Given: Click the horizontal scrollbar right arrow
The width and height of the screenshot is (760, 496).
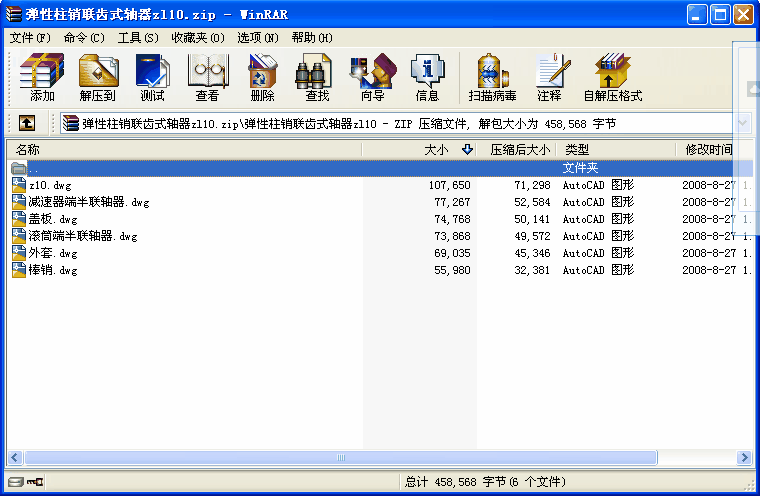Looking at the screenshot, I should click(744, 457).
